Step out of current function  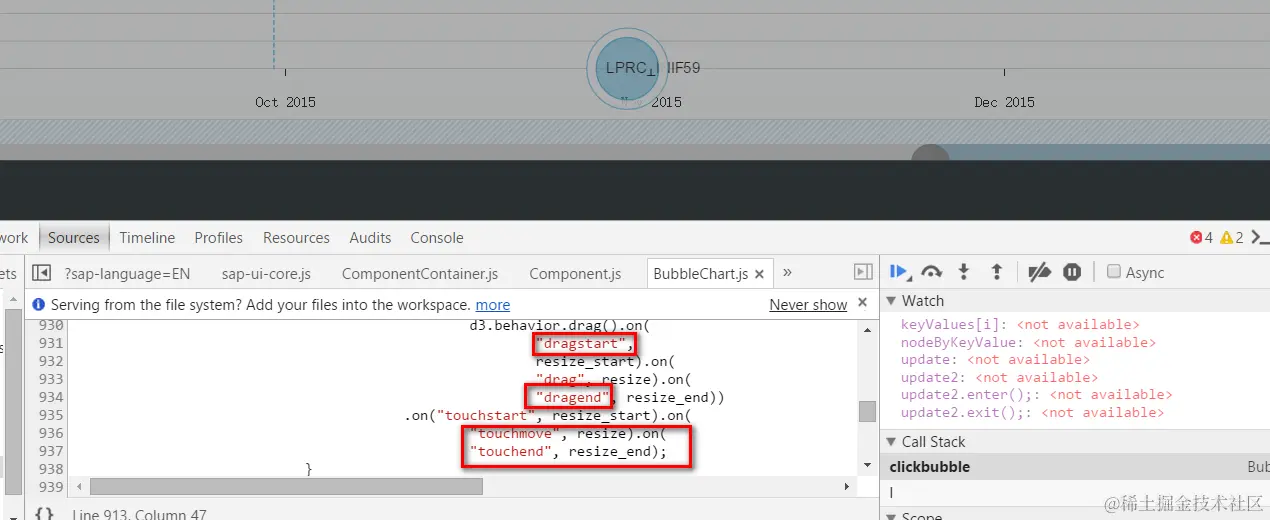(996, 272)
